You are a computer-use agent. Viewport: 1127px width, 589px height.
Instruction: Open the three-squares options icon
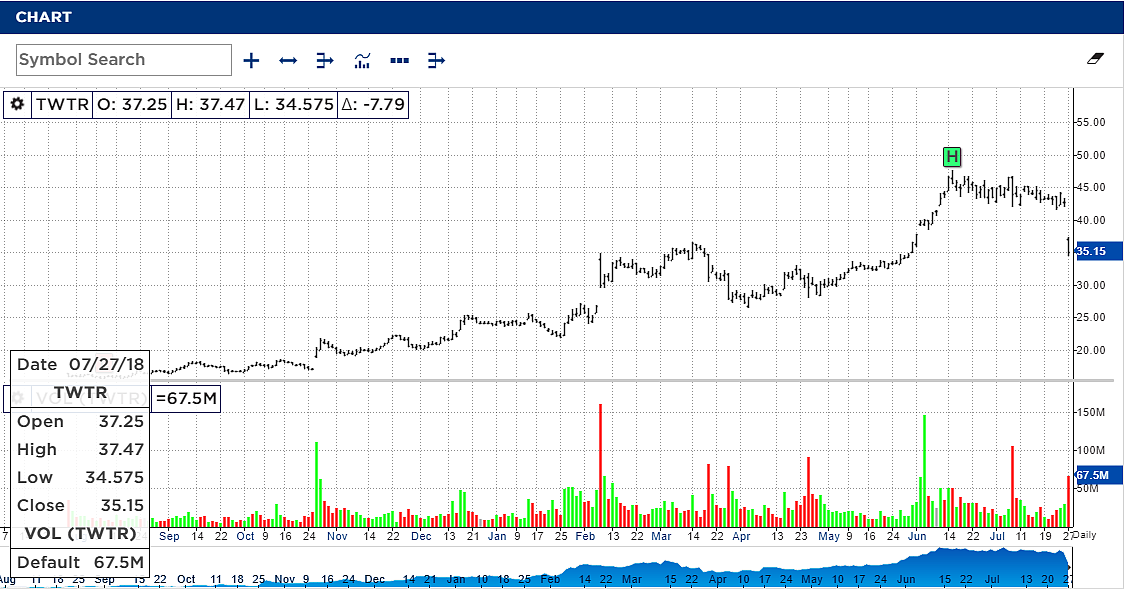tap(400, 60)
